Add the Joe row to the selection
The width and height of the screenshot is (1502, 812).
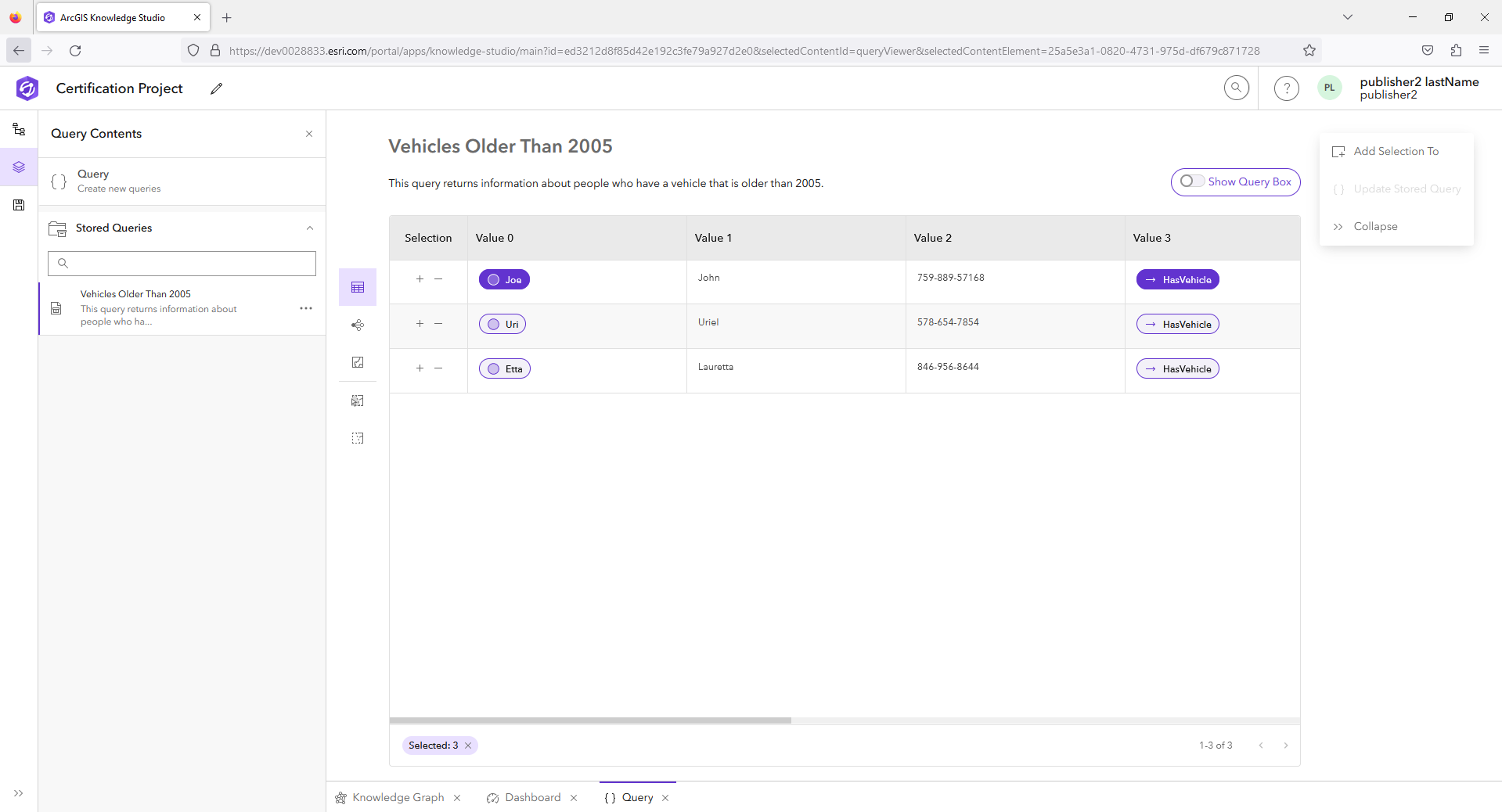click(x=420, y=279)
